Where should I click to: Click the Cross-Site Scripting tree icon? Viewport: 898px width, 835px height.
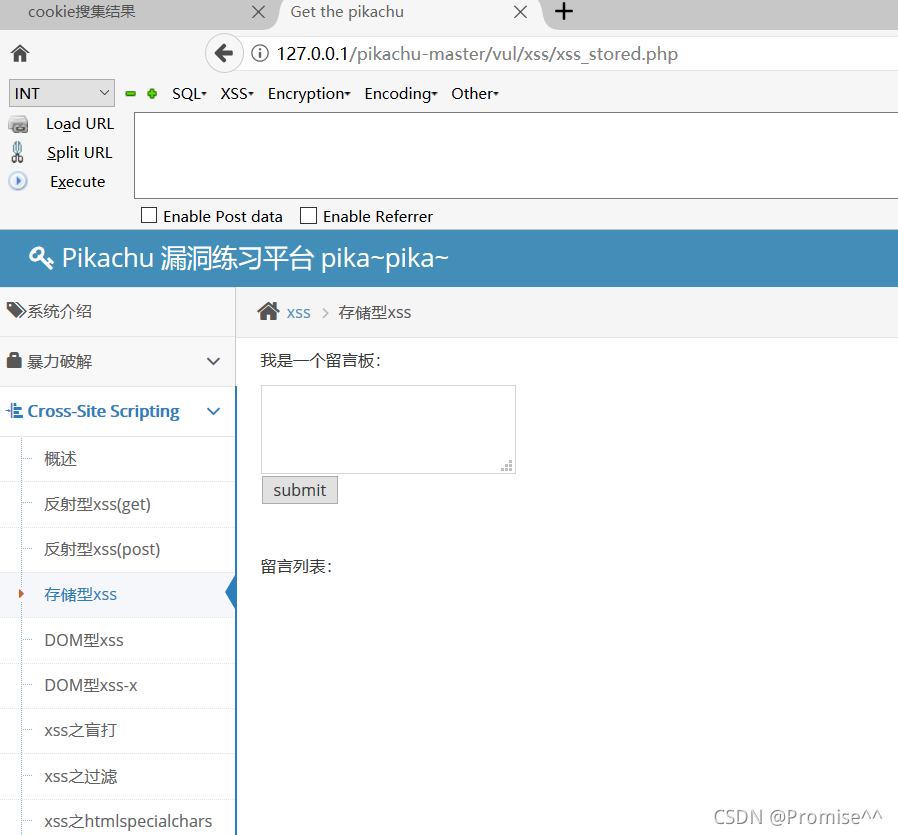(14, 411)
